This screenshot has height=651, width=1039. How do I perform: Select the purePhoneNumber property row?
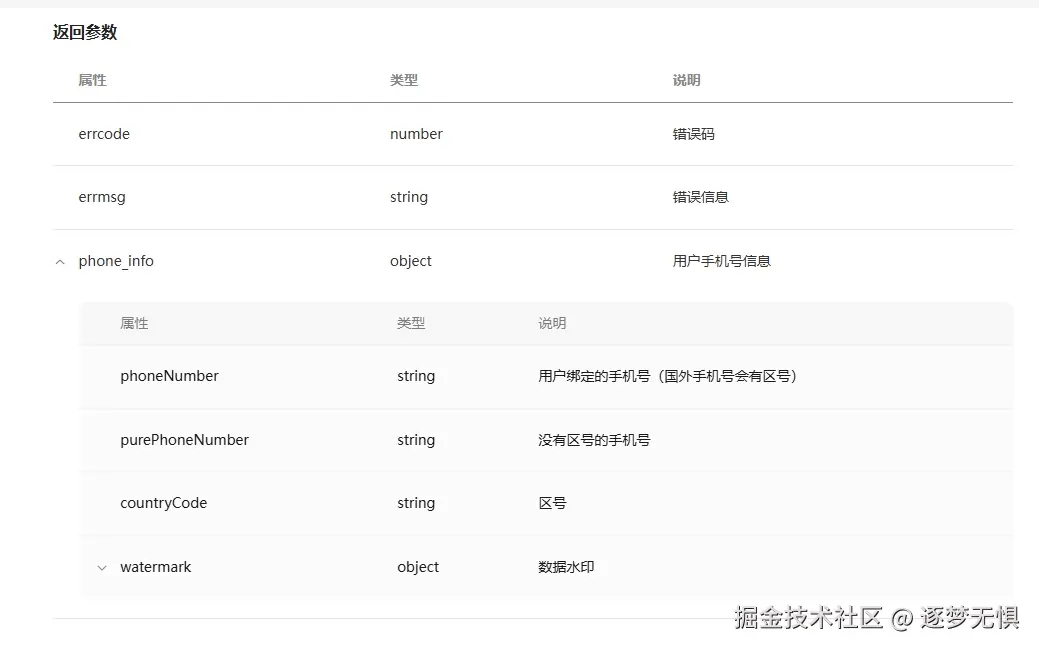coord(184,440)
